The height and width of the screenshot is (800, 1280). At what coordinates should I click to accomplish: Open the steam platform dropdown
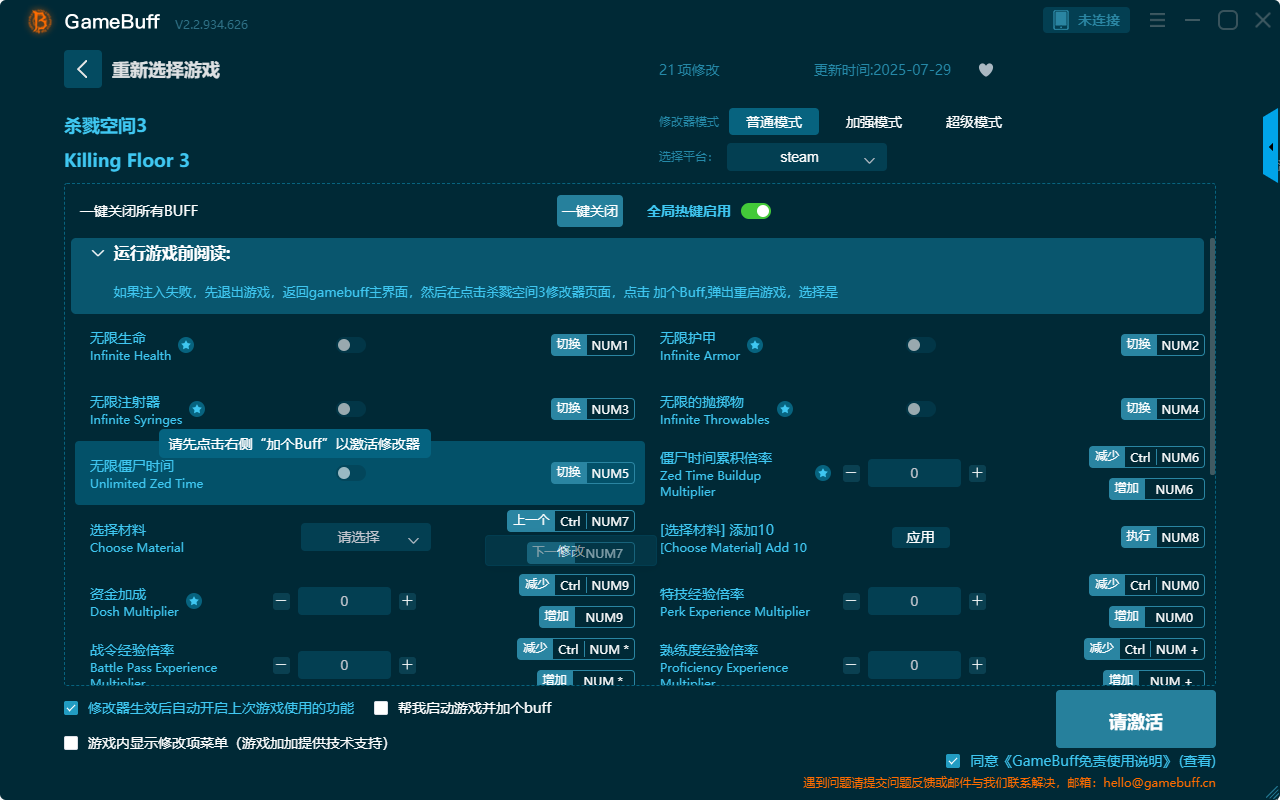(806, 157)
